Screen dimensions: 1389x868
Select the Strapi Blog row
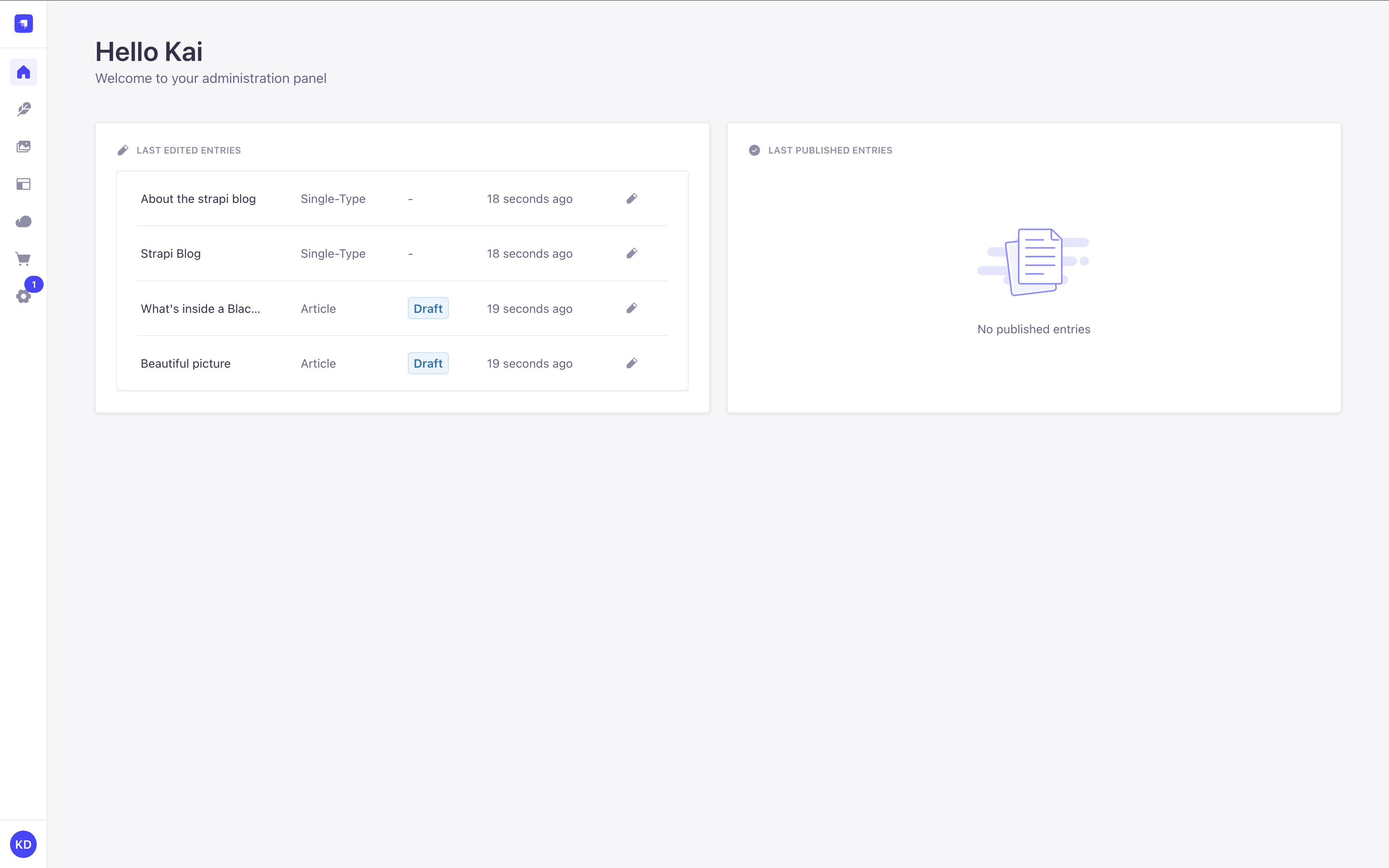pos(171,253)
